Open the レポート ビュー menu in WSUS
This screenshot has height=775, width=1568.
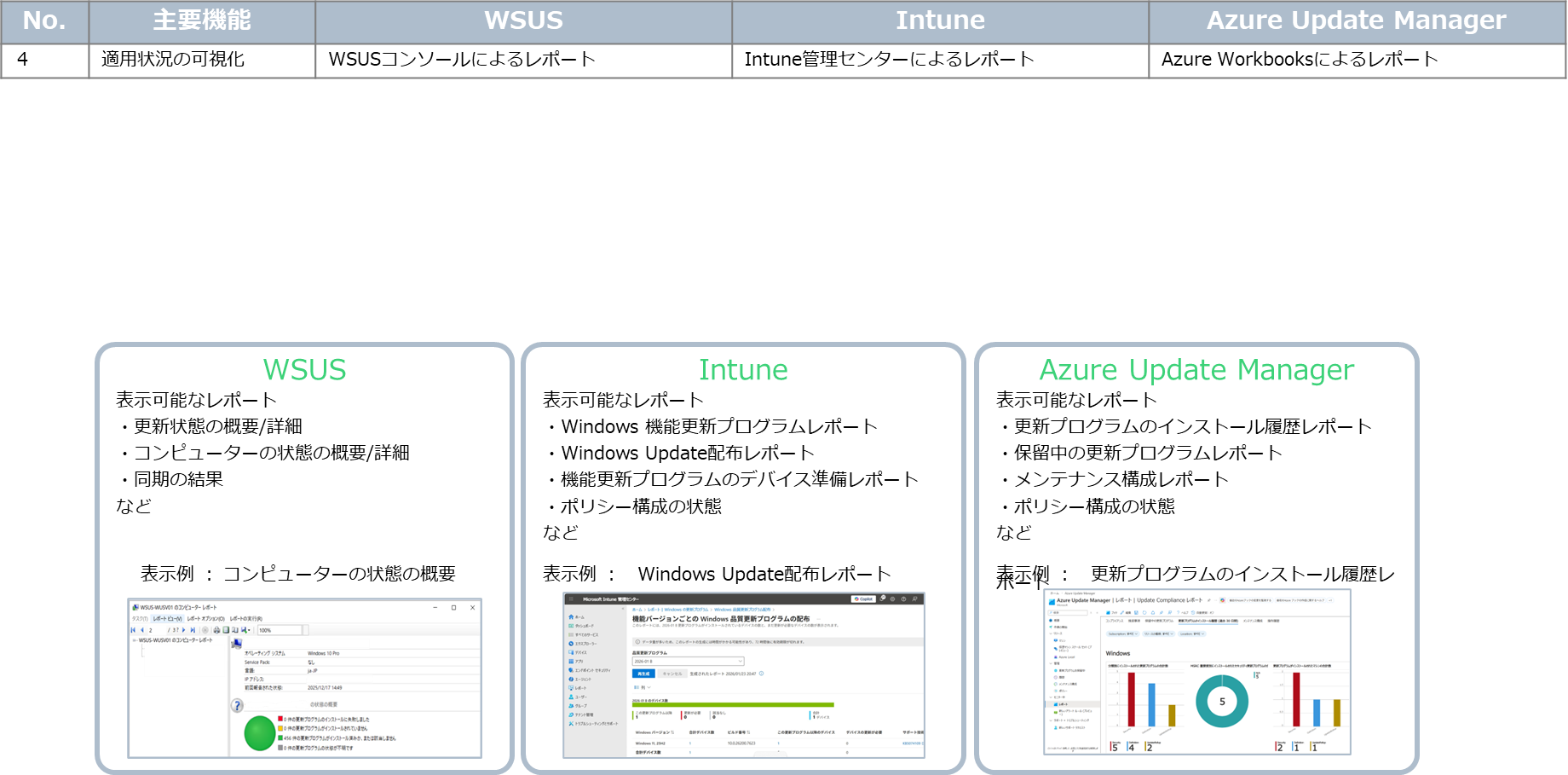click(167, 619)
